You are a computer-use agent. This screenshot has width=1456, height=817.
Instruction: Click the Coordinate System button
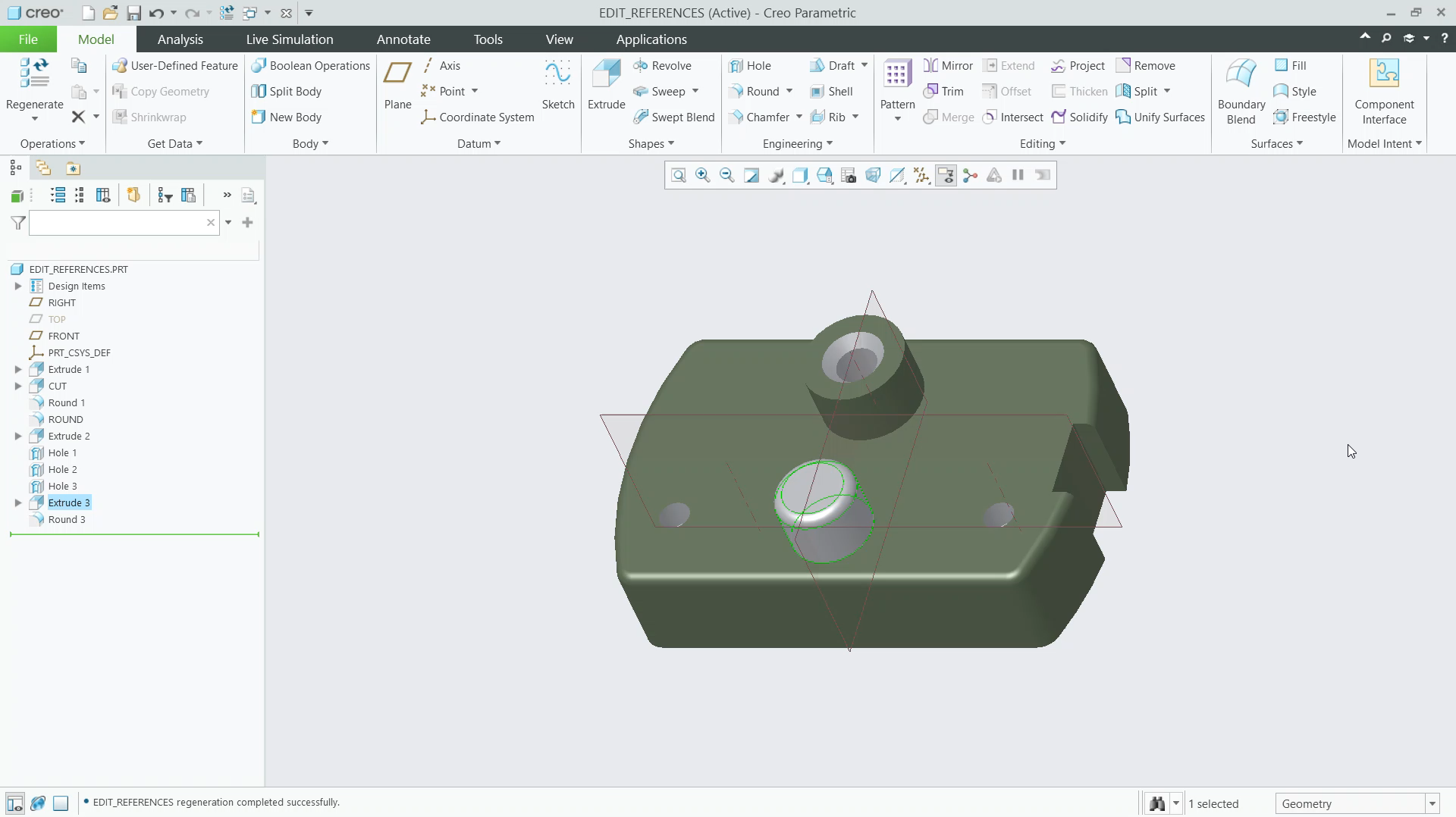[478, 117]
